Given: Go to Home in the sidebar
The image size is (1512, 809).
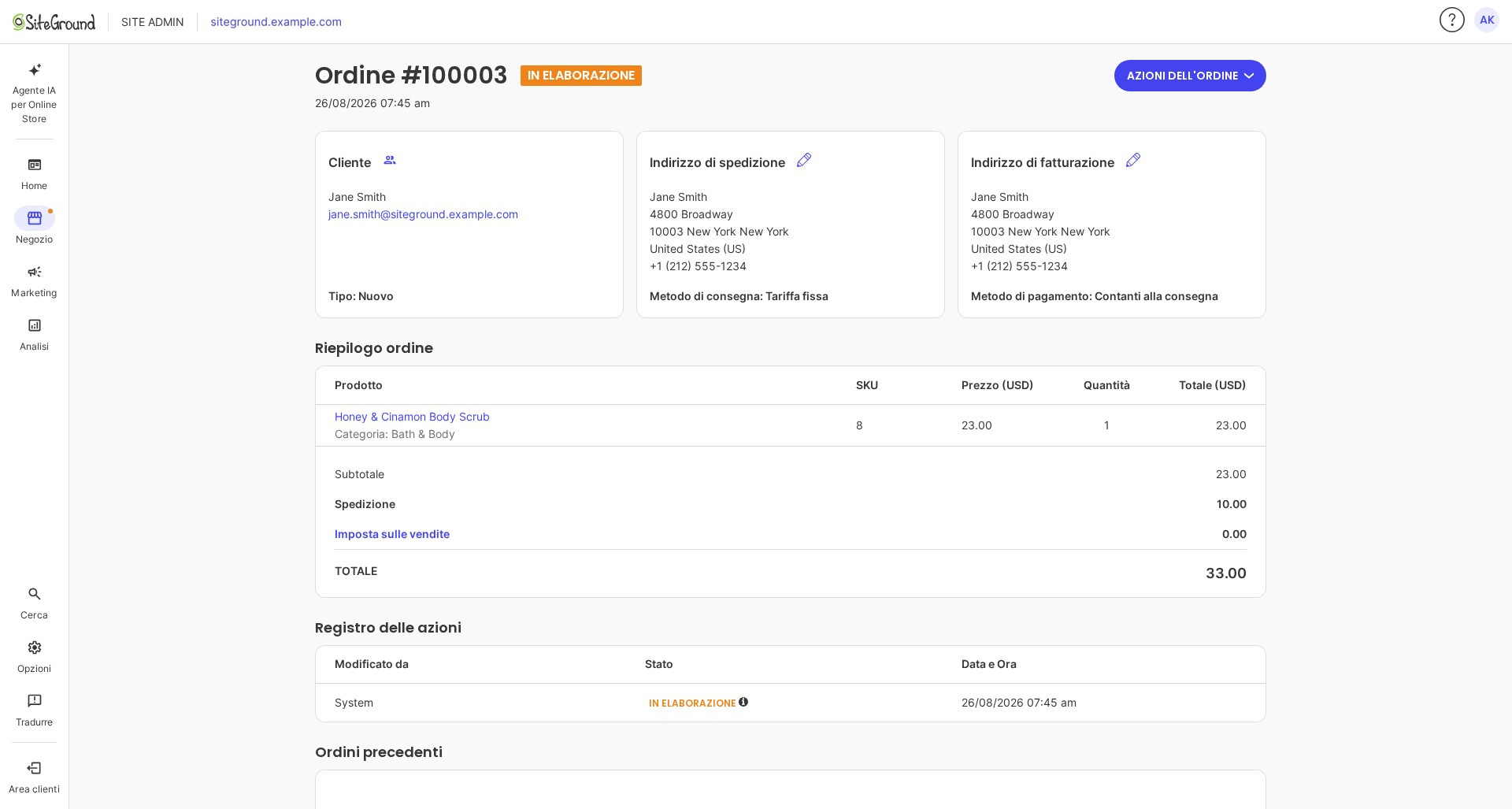Looking at the screenshot, I should (x=34, y=174).
